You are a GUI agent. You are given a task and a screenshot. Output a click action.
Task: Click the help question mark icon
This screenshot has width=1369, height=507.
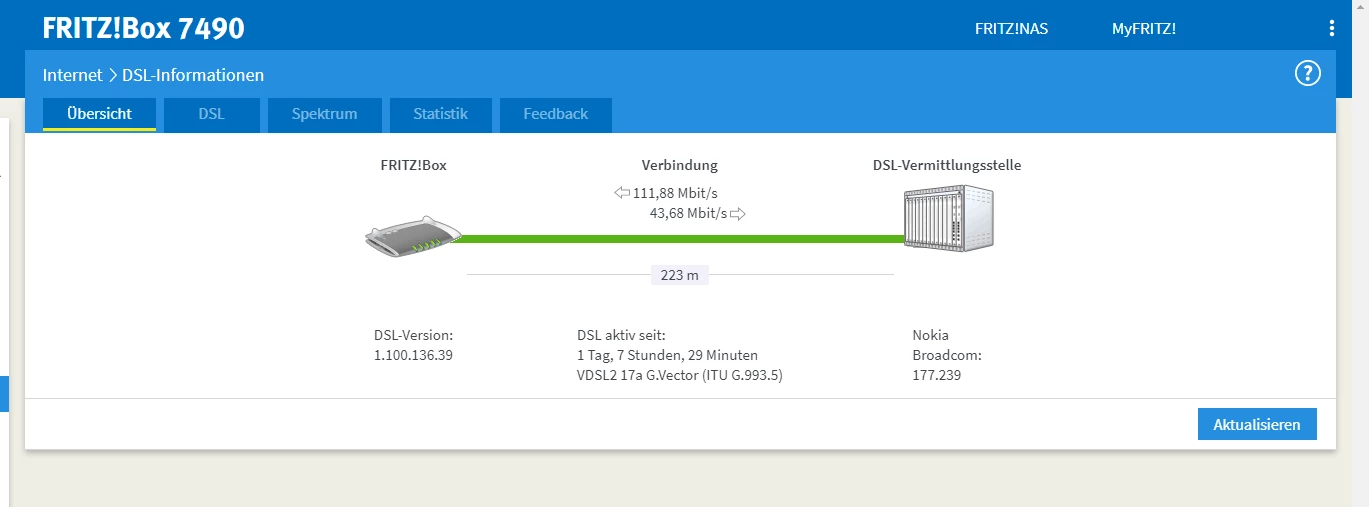(1307, 73)
